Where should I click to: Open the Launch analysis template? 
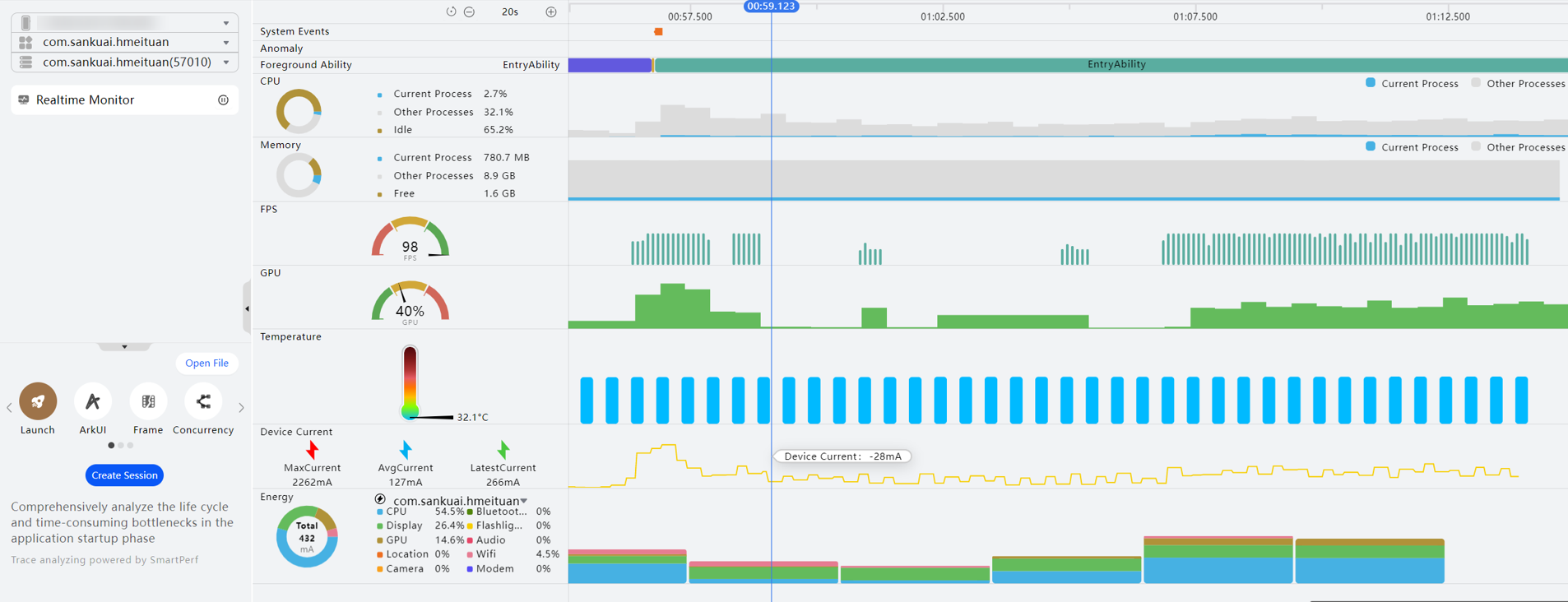coord(38,401)
